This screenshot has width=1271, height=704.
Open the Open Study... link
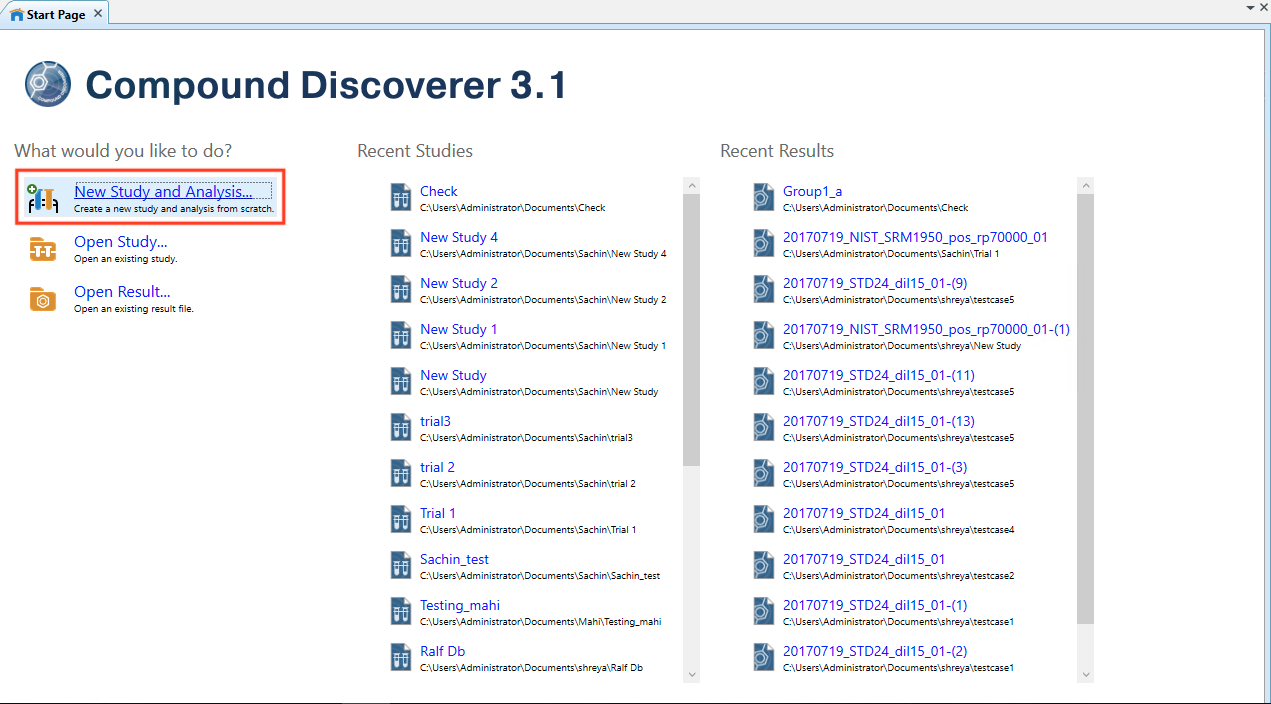[120, 242]
